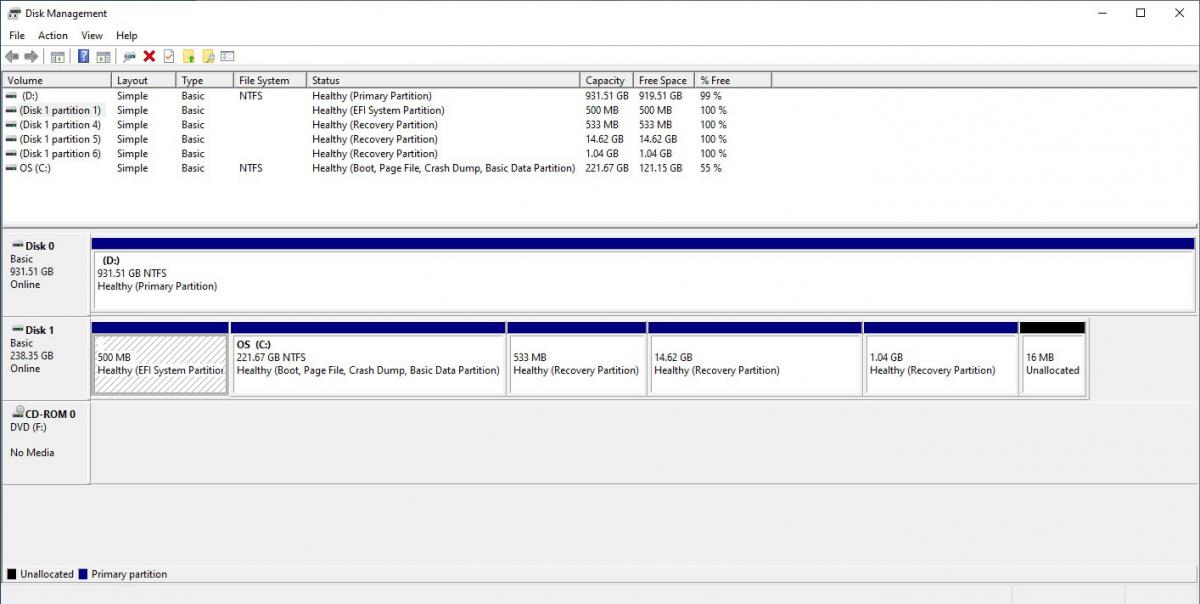Click the Disk 1 Basic label panel
The height and width of the screenshot is (604, 1200).
(x=46, y=359)
